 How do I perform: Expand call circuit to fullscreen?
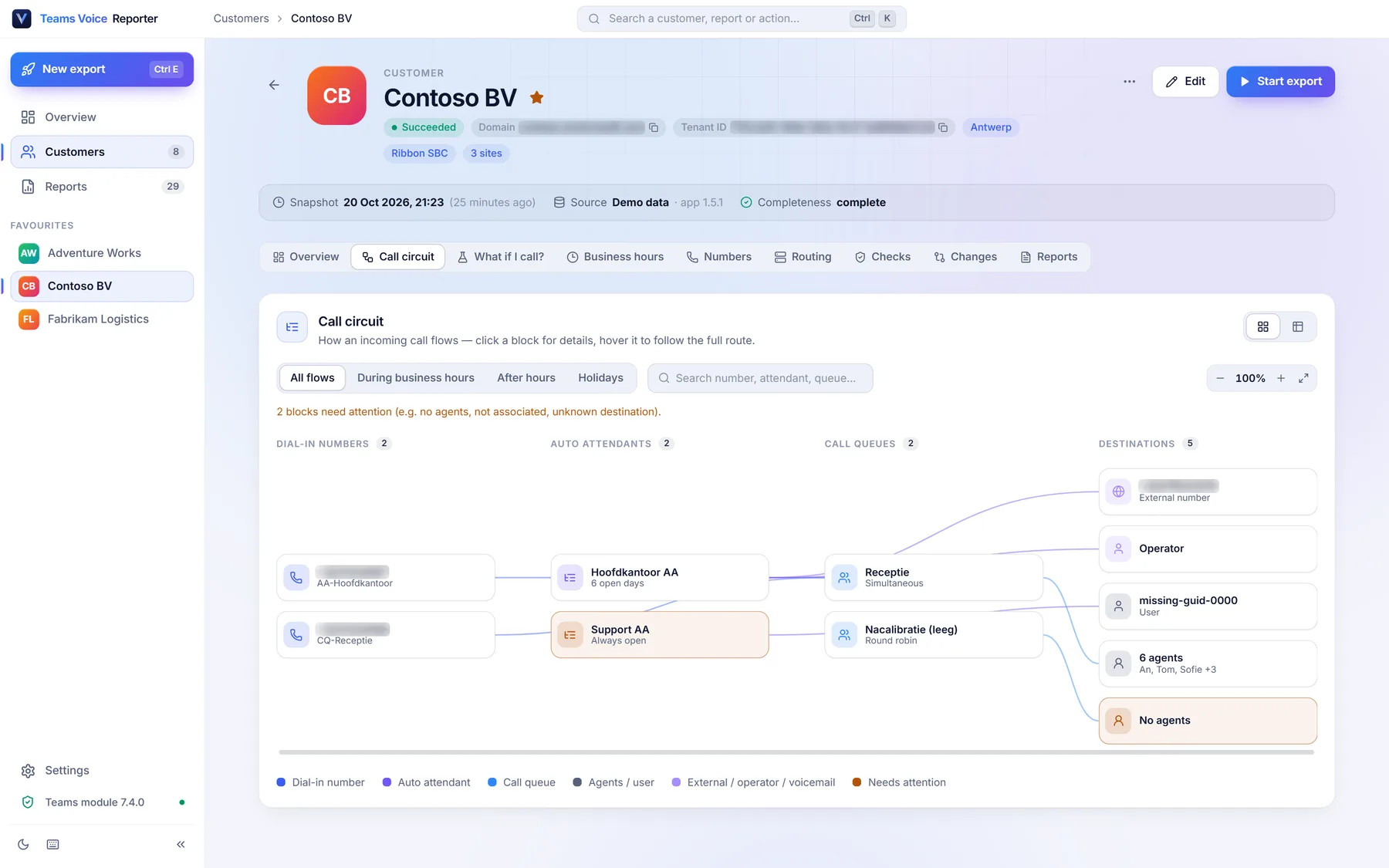click(1303, 378)
